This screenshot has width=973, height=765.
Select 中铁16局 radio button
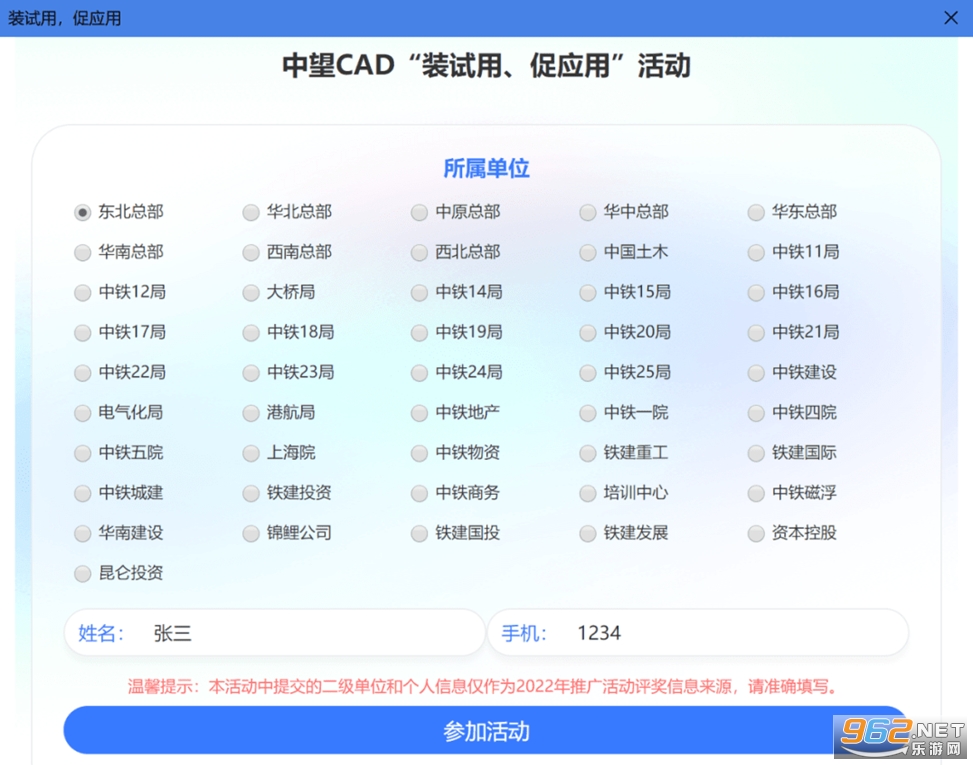pyautogui.click(x=756, y=293)
